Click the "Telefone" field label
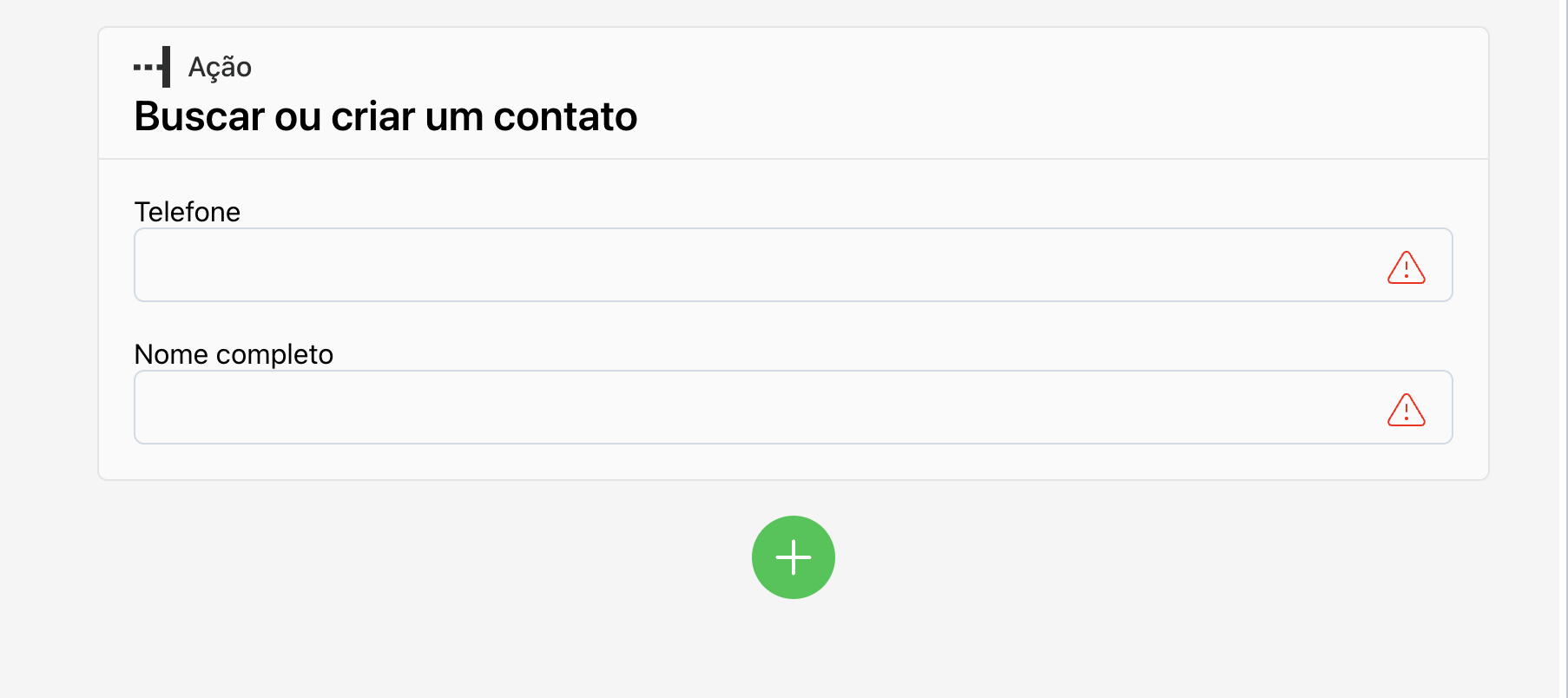The width and height of the screenshot is (1568, 698). pos(188,212)
